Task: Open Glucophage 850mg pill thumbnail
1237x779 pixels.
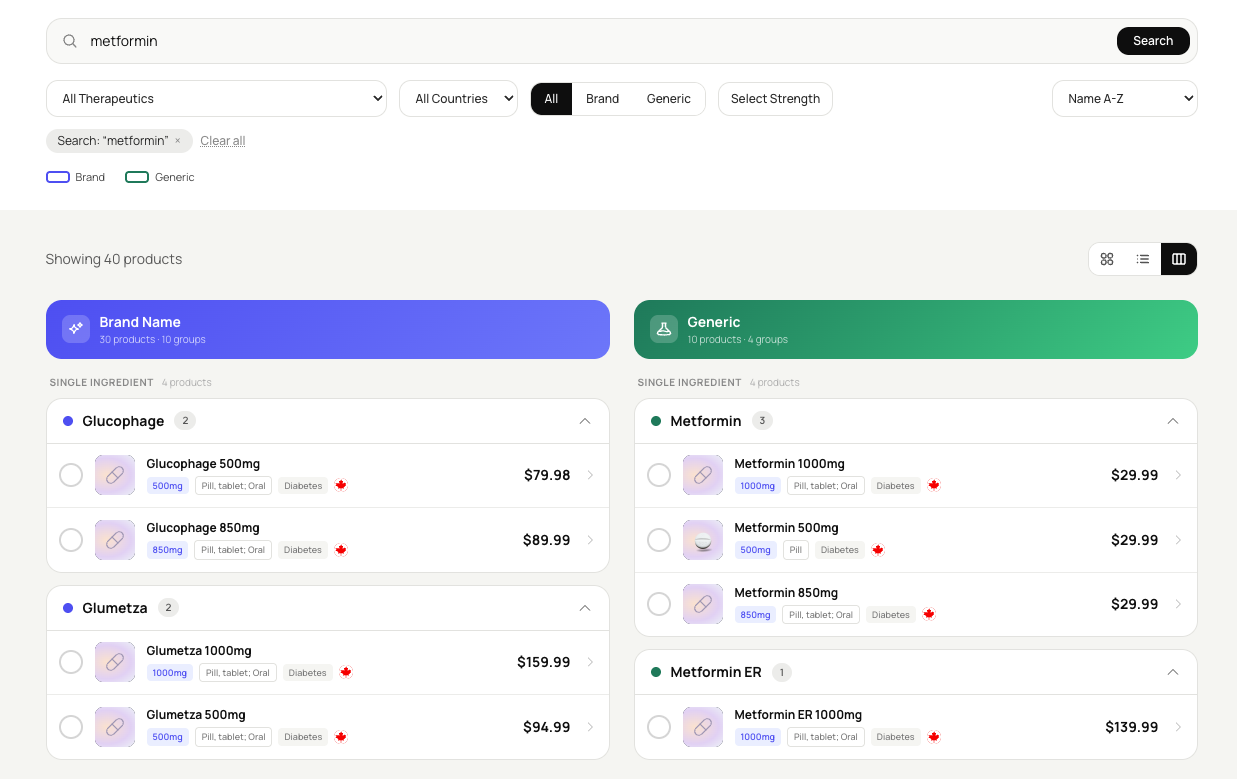Action: pyautogui.click(x=115, y=540)
